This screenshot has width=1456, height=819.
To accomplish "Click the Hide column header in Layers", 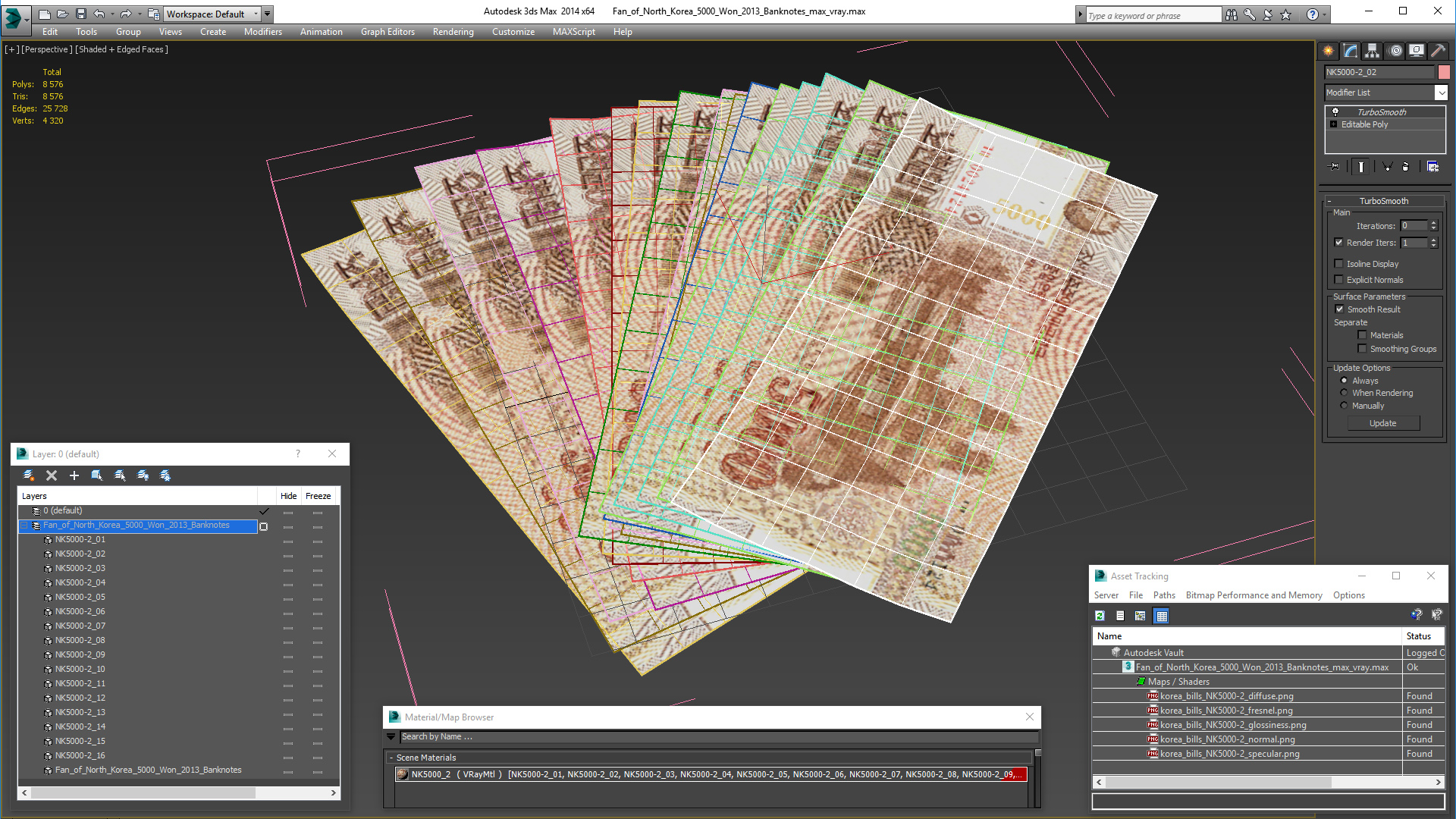I will click(288, 496).
